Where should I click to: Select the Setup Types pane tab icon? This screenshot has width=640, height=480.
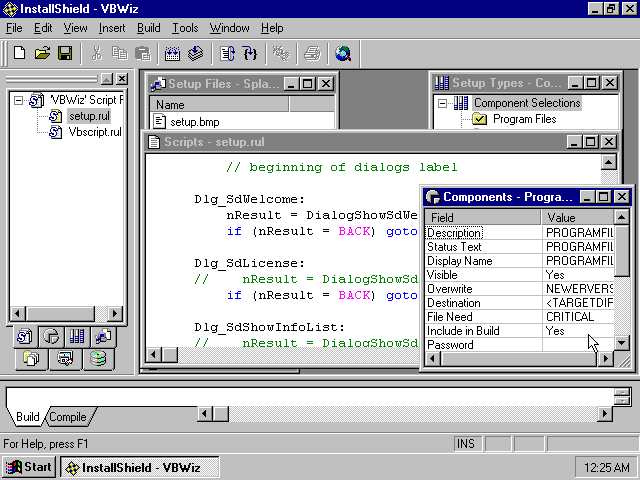click(x=77, y=337)
